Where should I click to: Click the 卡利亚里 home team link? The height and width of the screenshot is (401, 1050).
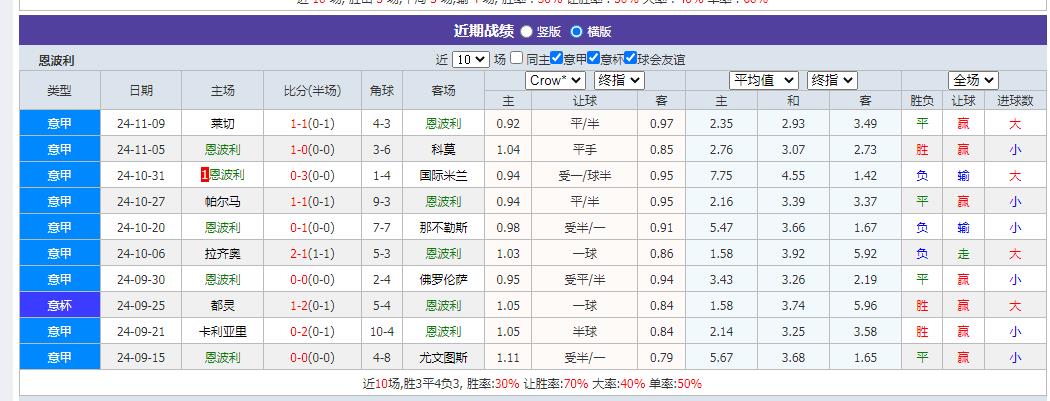[223, 331]
